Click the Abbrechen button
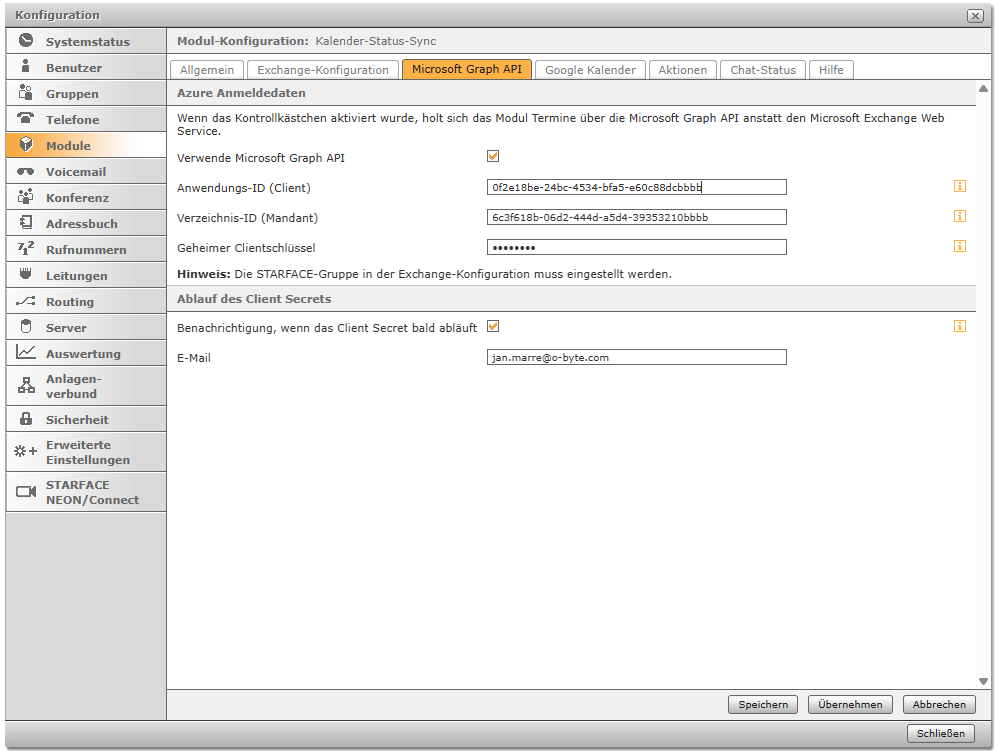This screenshot has height=756, width=1000. pos(938,704)
